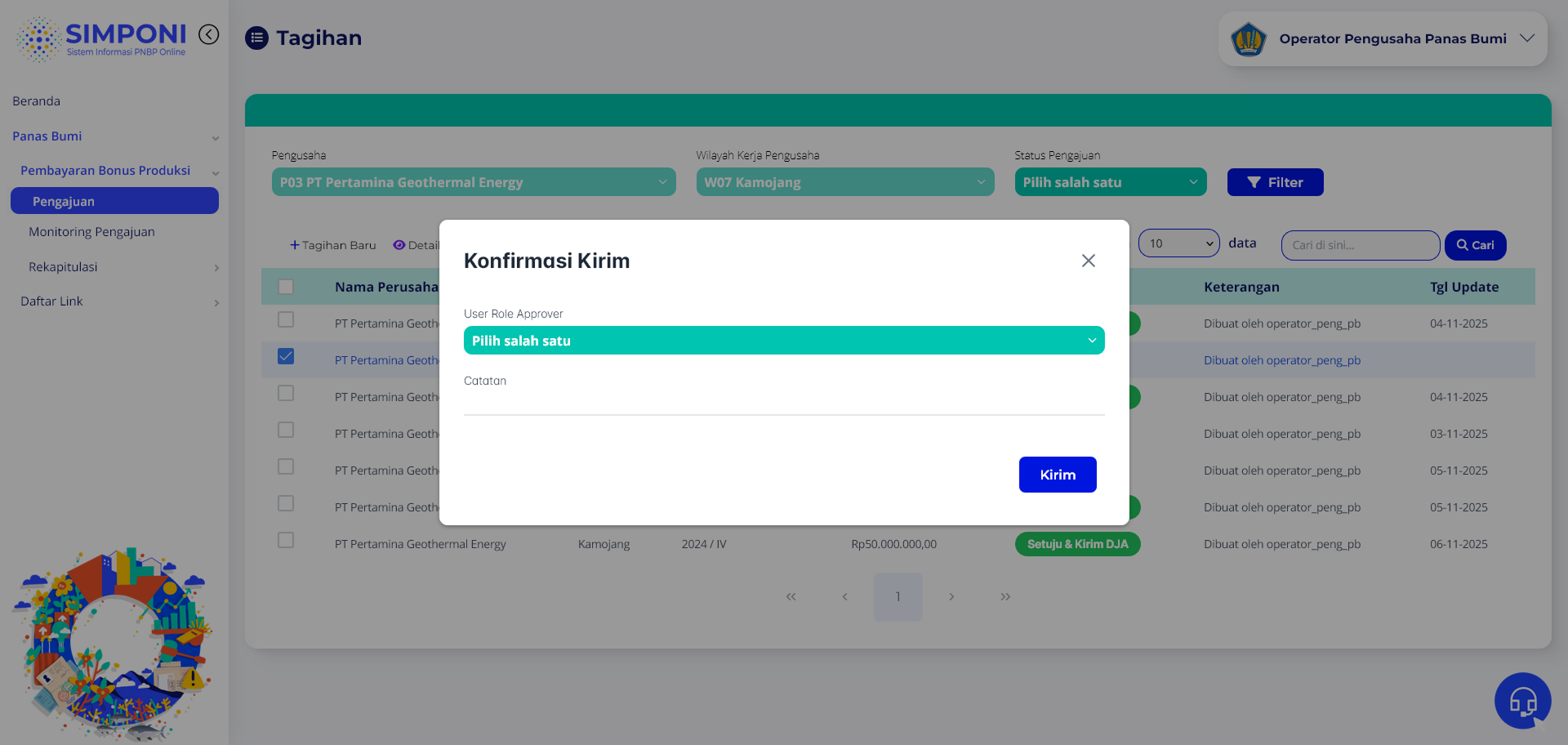The height and width of the screenshot is (745, 1568).
Task: Focus the 'Cari di sini...' search box
Action: point(1360,245)
